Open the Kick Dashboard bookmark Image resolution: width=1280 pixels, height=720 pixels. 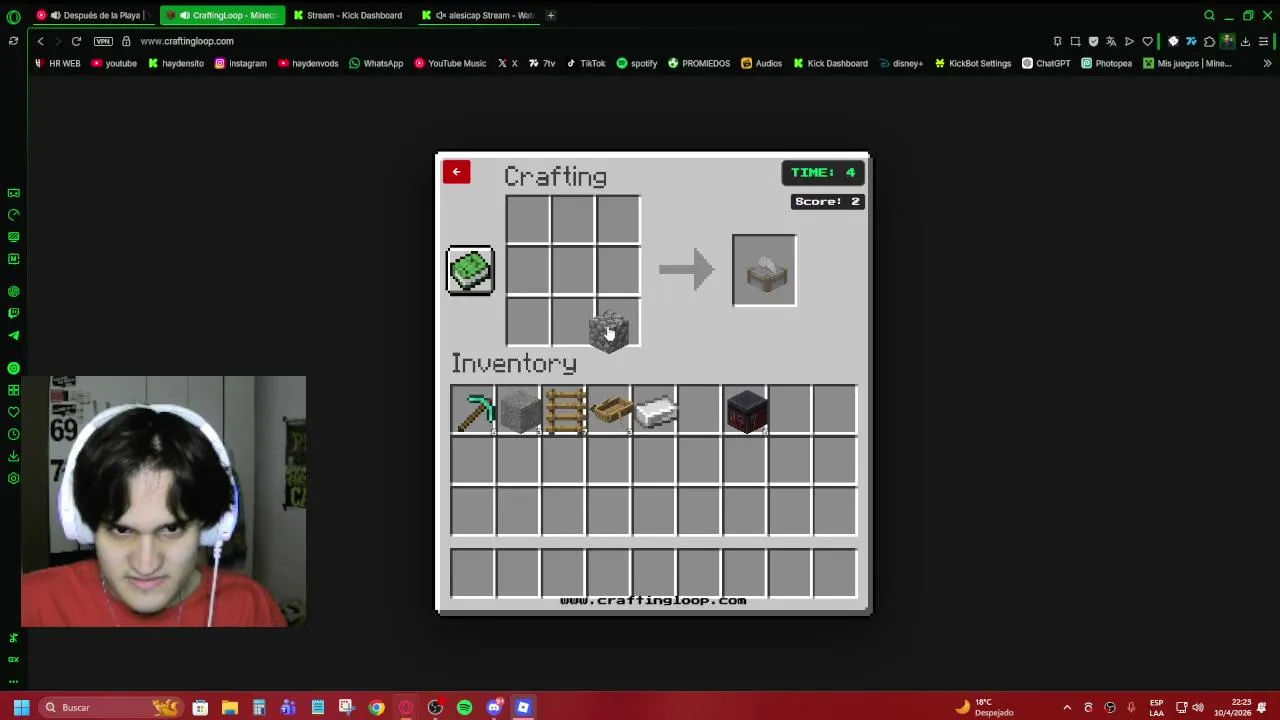[831, 63]
